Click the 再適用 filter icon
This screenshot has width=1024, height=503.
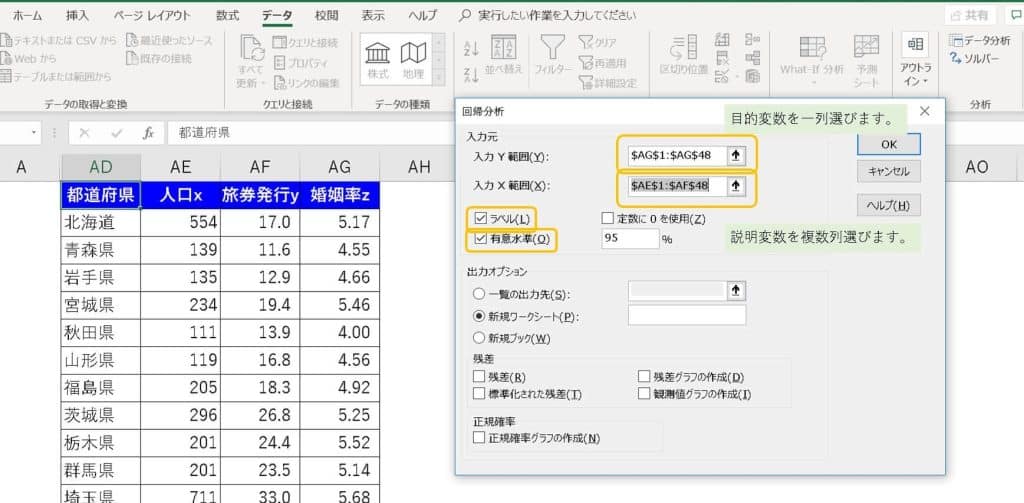pyautogui.click(x=602, y=63)
